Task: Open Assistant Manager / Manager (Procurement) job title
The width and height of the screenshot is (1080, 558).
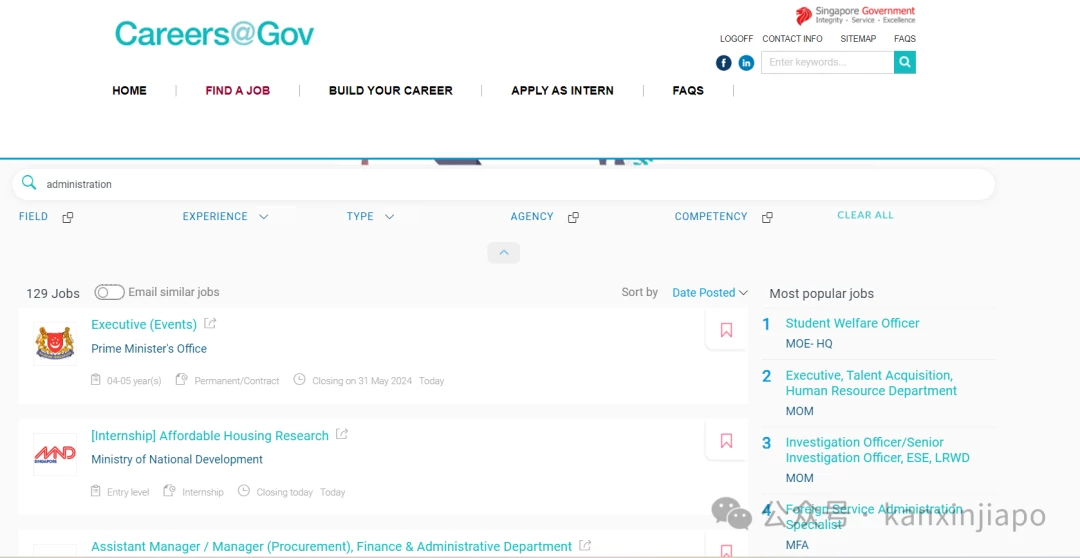Action: (x=331, y=546)
